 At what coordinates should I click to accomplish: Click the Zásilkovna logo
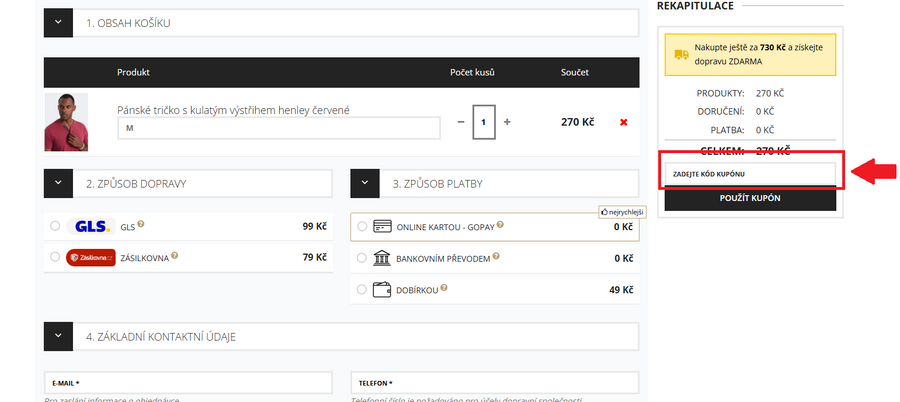(x=91, y=257)
